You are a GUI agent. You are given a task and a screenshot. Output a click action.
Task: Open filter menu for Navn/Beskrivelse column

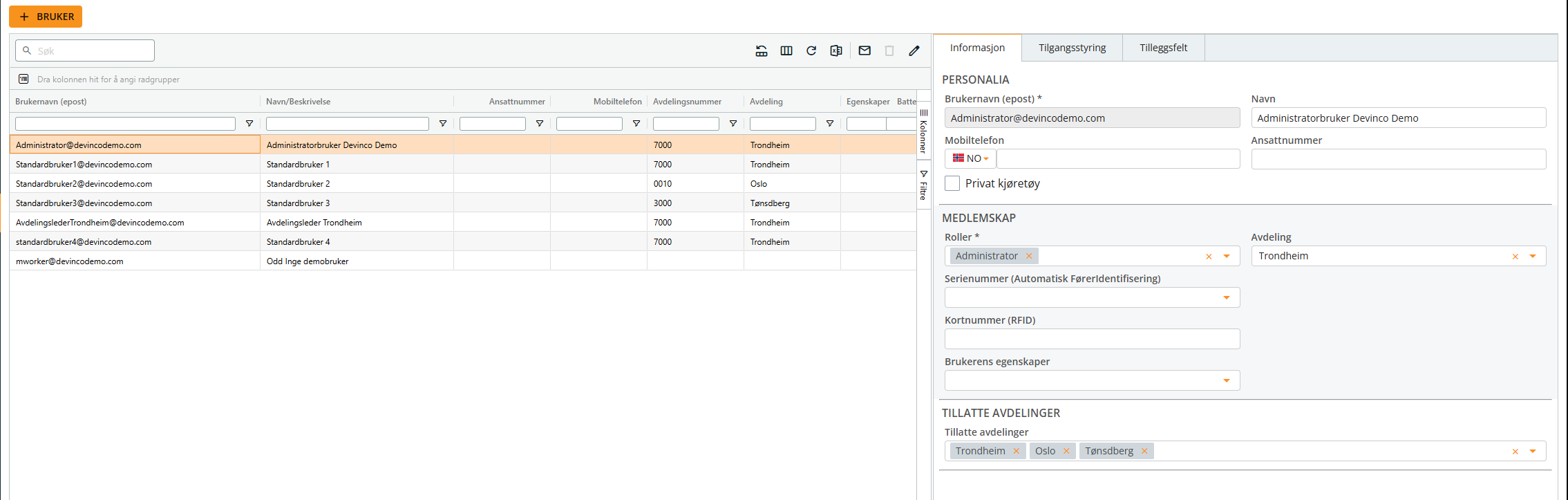pyautogui.click(x=443, y=124)
